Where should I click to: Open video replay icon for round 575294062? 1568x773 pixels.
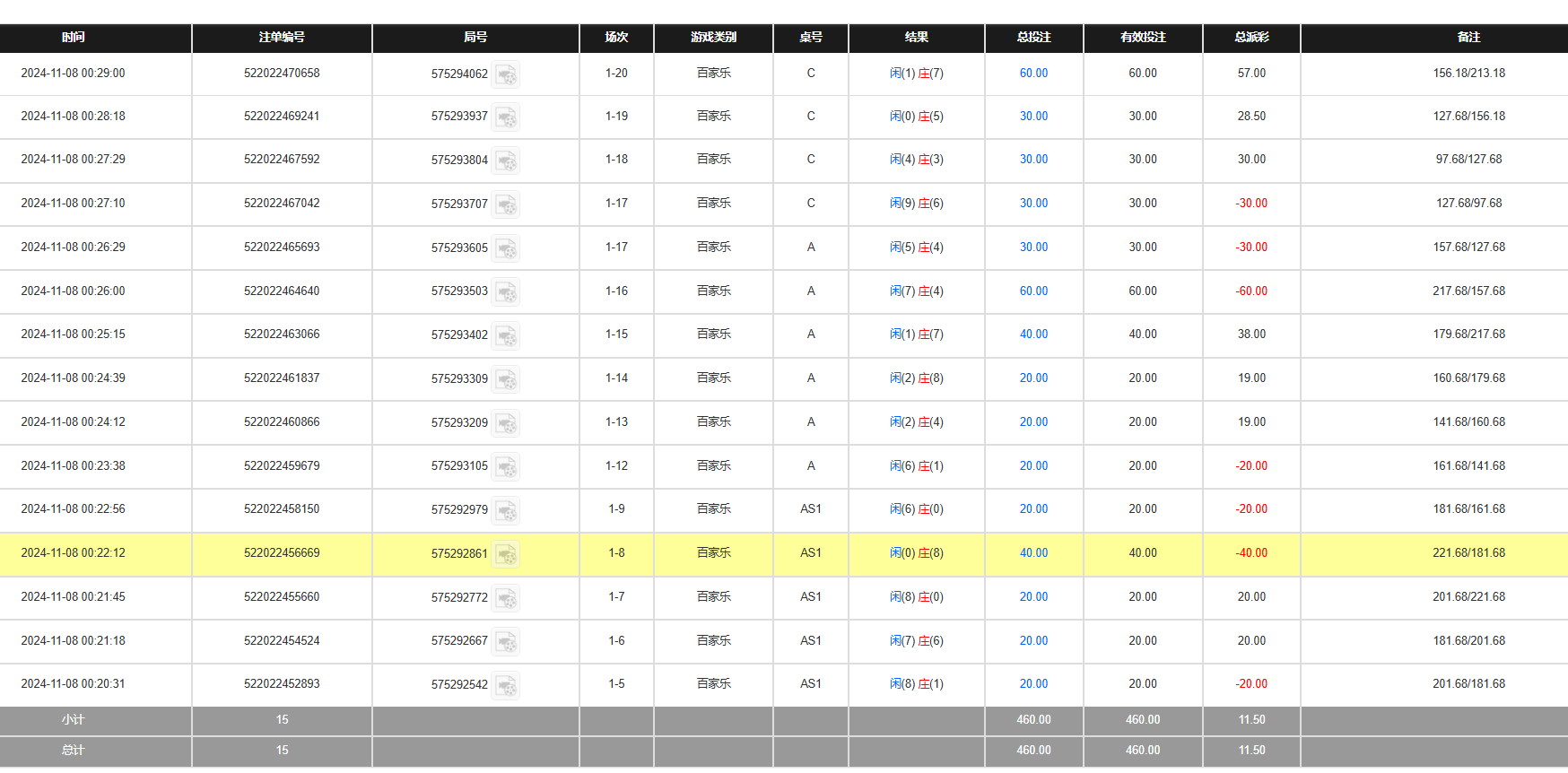click(x=506, y=74)
